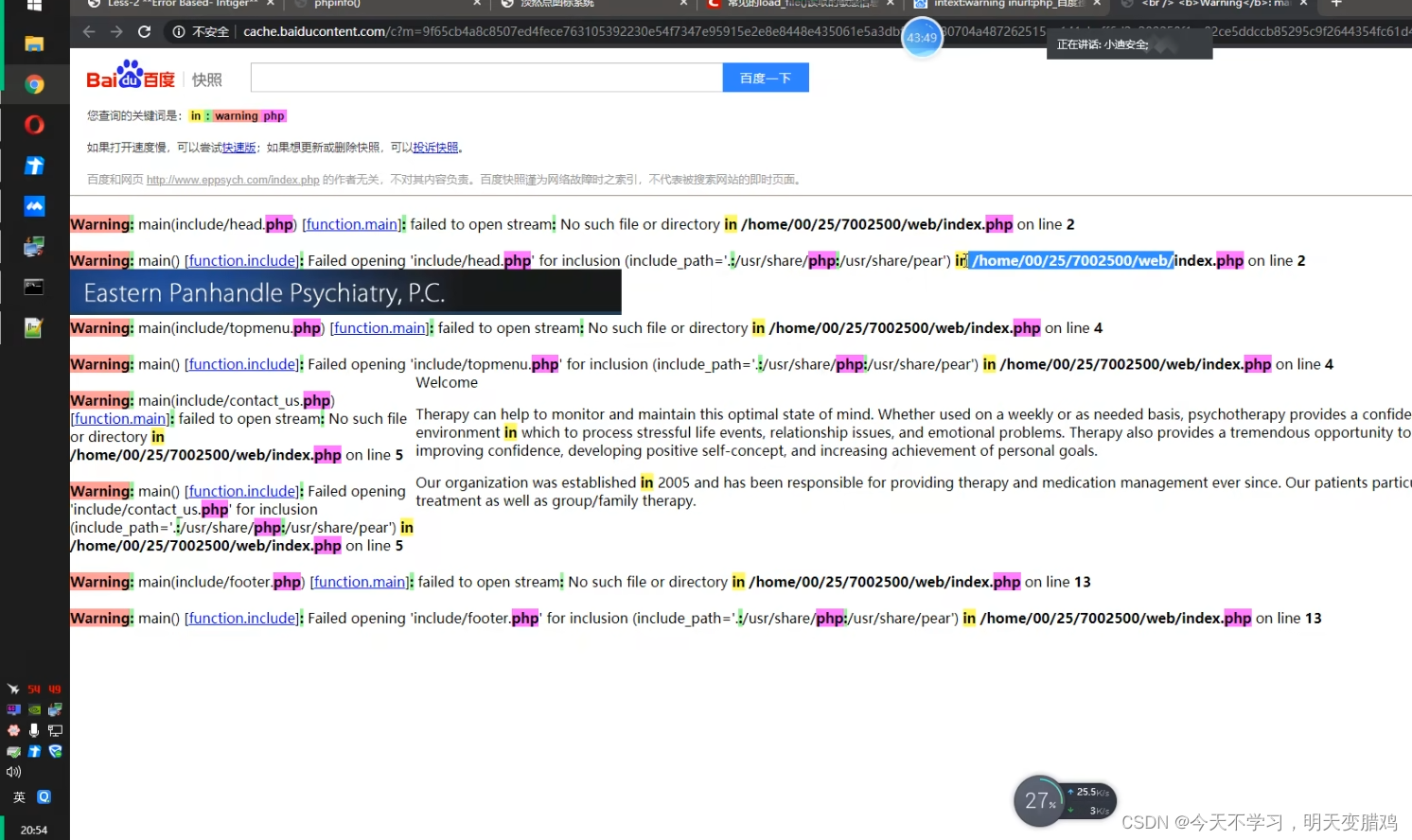
Task: Click the Eastern Panhandle Psychiatry banner
Action: point(345,292)
